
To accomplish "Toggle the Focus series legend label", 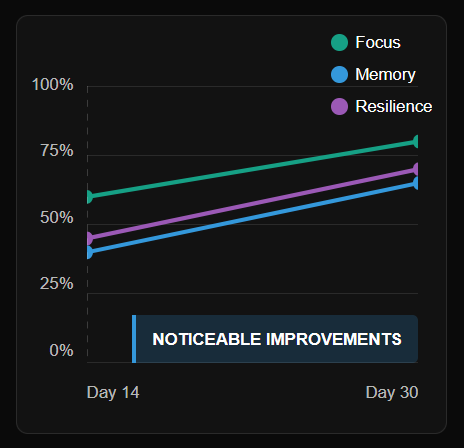I will (x=378, y=42).
